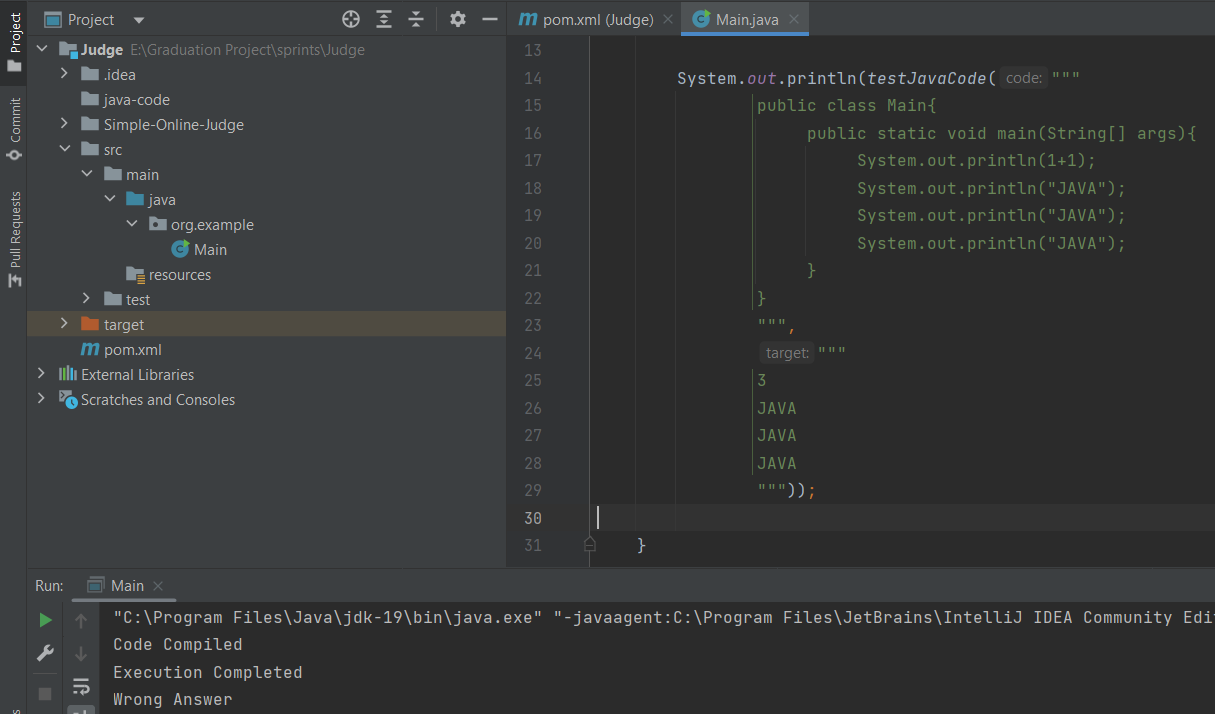
Task: Expand the target folder
Action: coord(64,324)
